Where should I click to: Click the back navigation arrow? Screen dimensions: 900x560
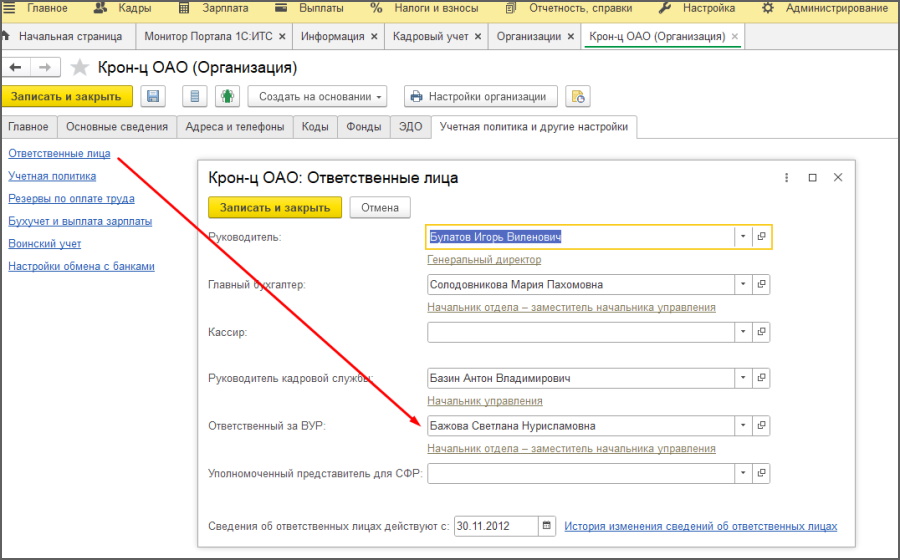(x=17, y=67)
